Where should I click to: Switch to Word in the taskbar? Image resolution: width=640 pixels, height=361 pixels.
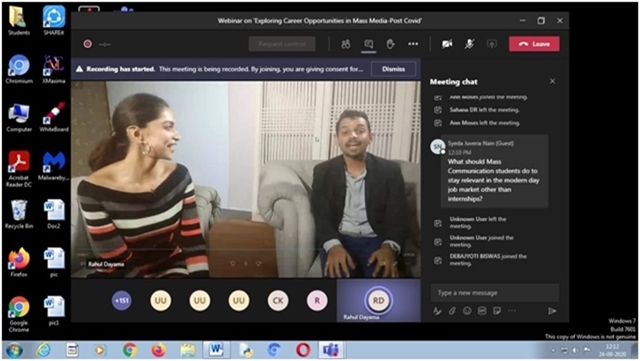pos(216,350)
